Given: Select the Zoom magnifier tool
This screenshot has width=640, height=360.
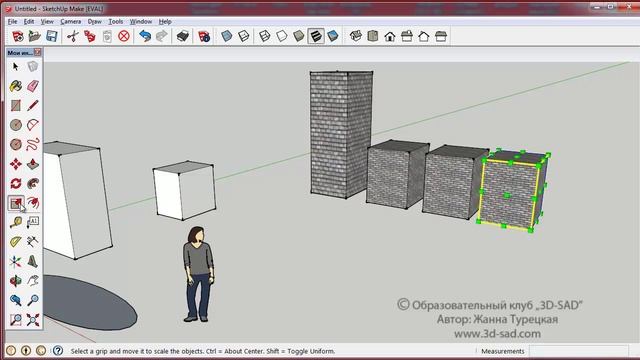Looking at the screenshot, I should tap(33, 300).
